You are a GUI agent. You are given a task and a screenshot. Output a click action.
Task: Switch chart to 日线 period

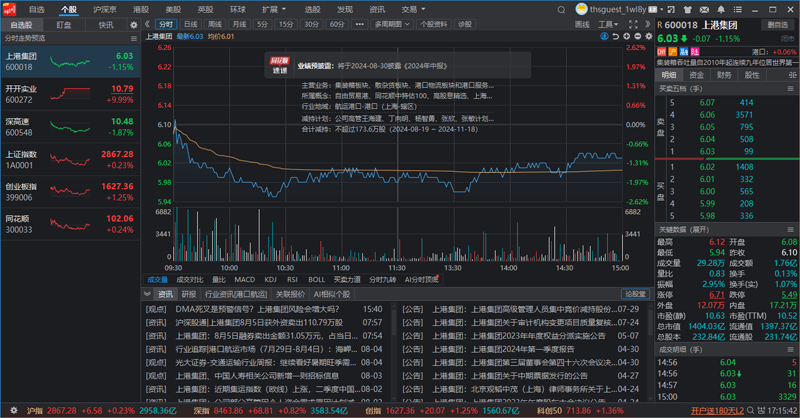click(190, 24)
